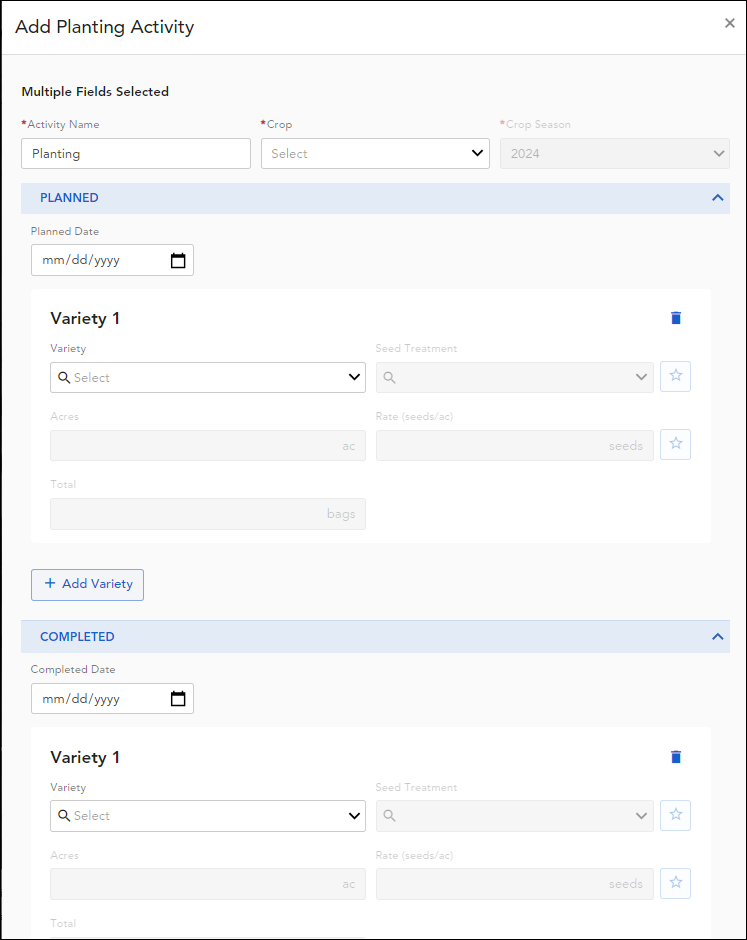Click the star icon beside Completed Rate field

(675, 883)
